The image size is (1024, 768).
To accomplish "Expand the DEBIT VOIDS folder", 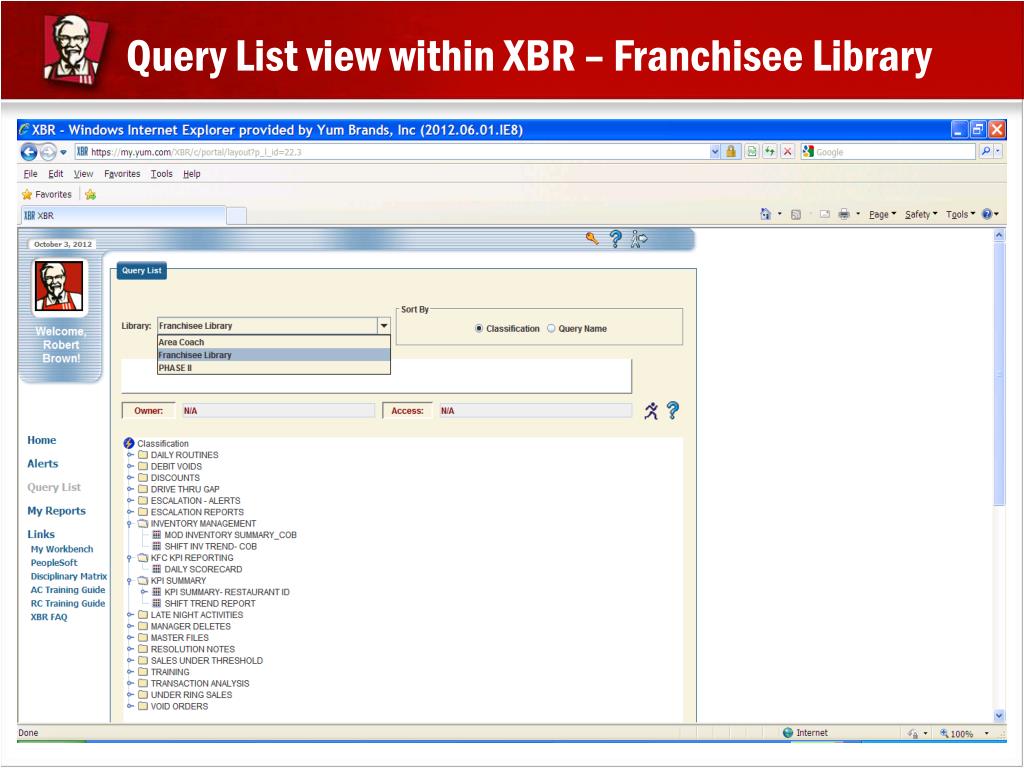I will (x=130, y=466).
